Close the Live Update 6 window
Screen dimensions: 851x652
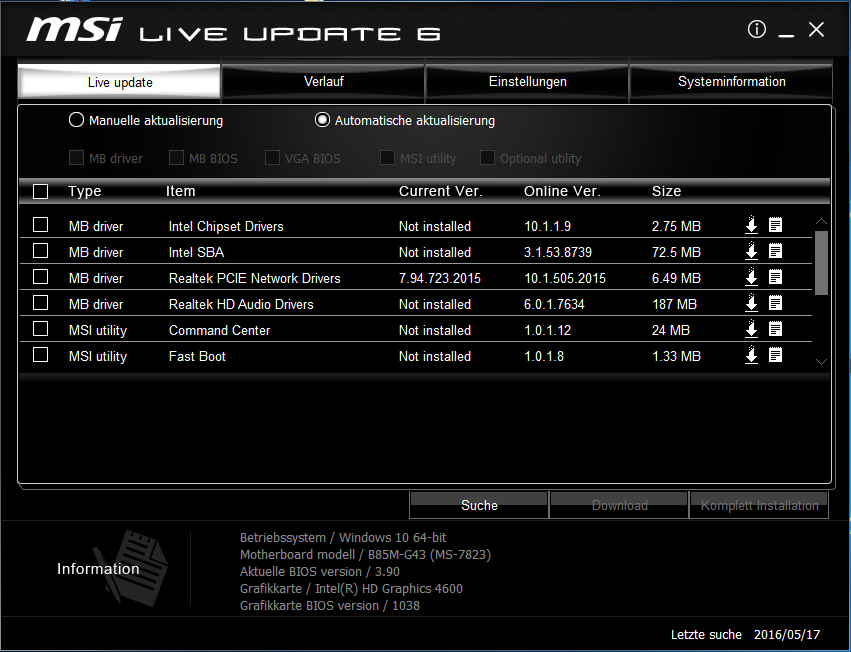pos(816,29)
